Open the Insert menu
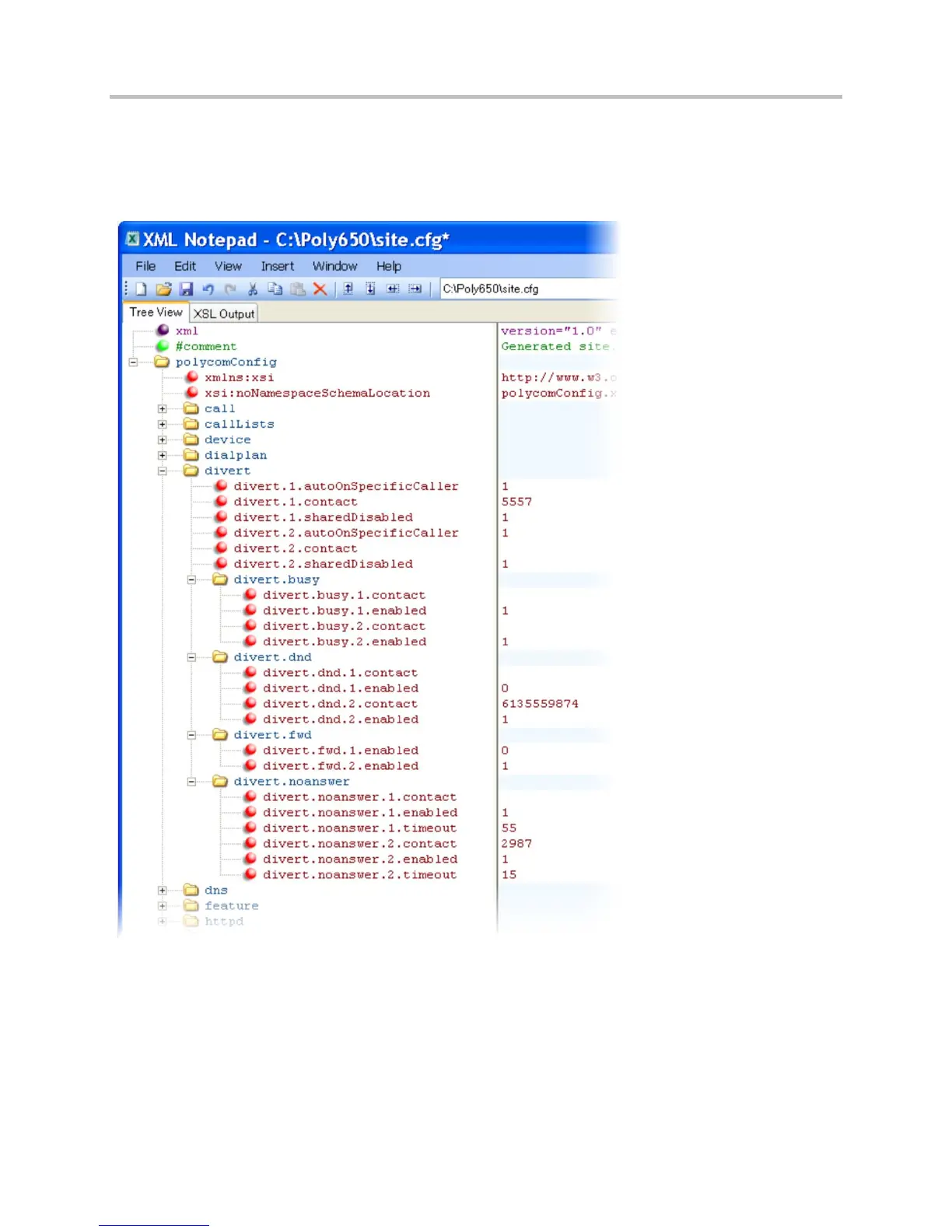952x1232 pixels. pyautogui.click(x=278, y=266)
